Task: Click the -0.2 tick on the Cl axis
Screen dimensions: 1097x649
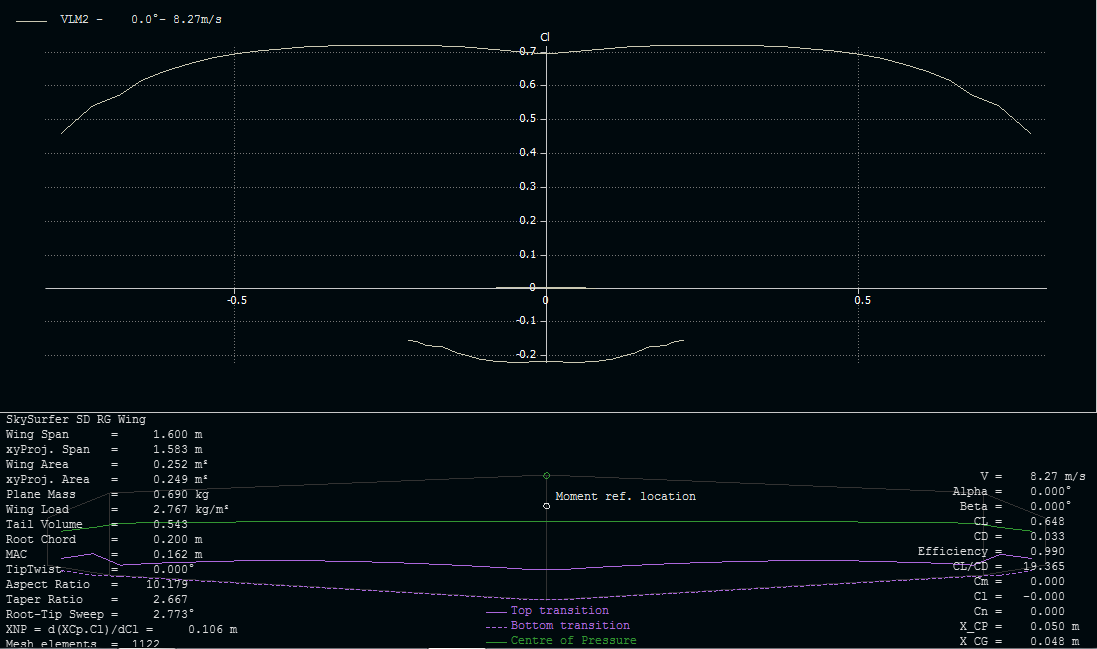Action: tap(526, 355)
